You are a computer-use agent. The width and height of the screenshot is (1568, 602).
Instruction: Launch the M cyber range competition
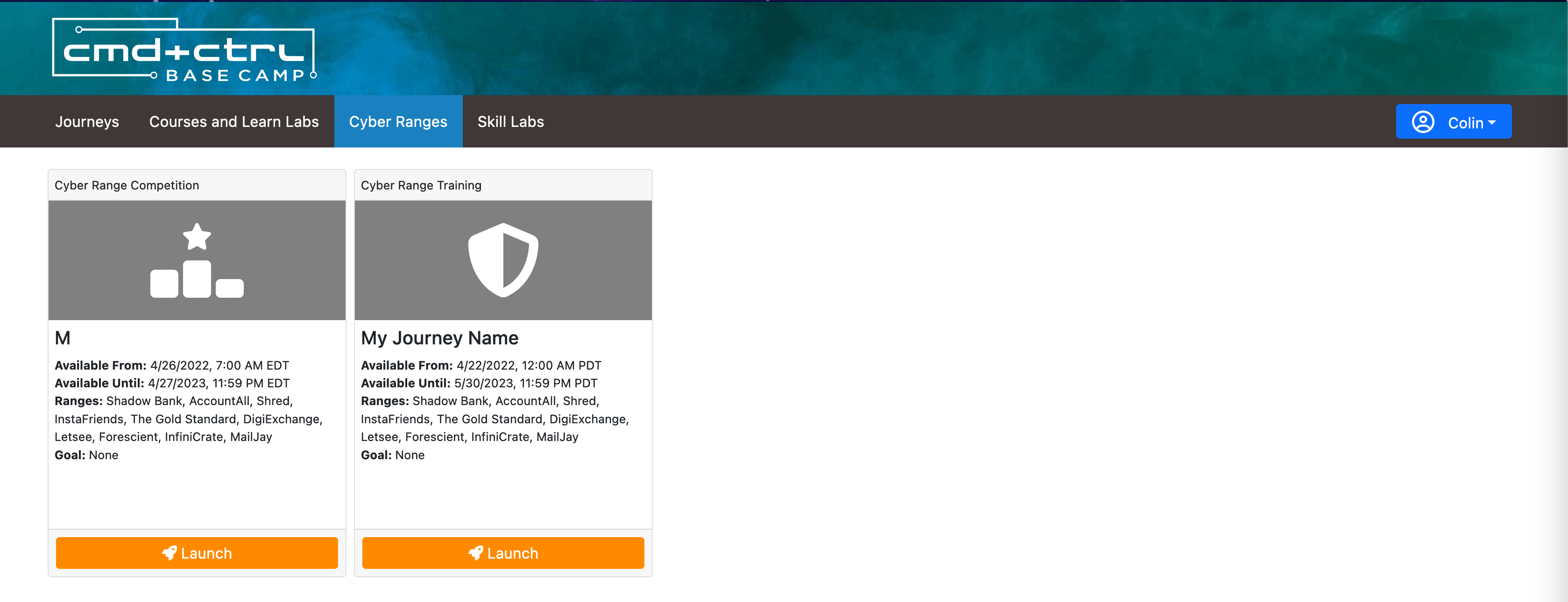point(197,553)
